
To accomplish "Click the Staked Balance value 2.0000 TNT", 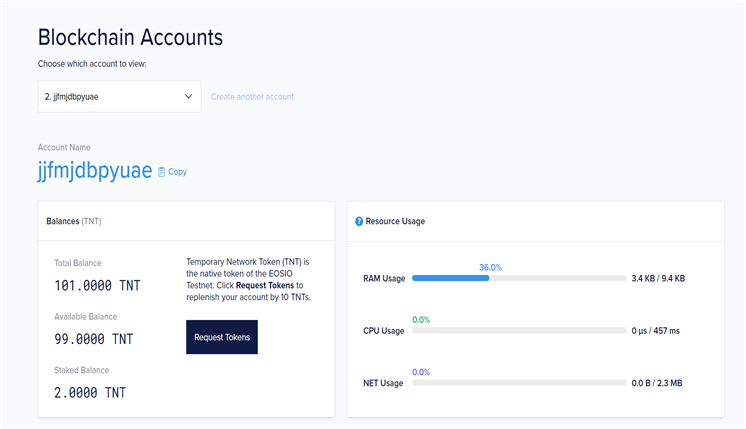I will click(90, 392).
